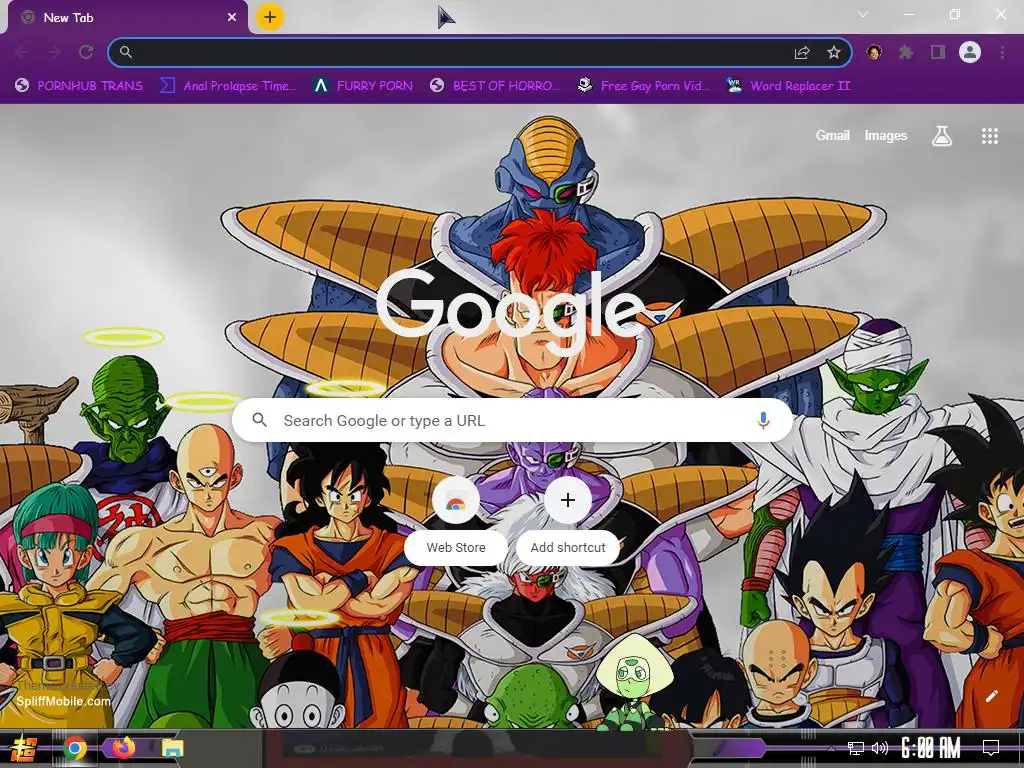Click the forward navigation arrow

54,52
